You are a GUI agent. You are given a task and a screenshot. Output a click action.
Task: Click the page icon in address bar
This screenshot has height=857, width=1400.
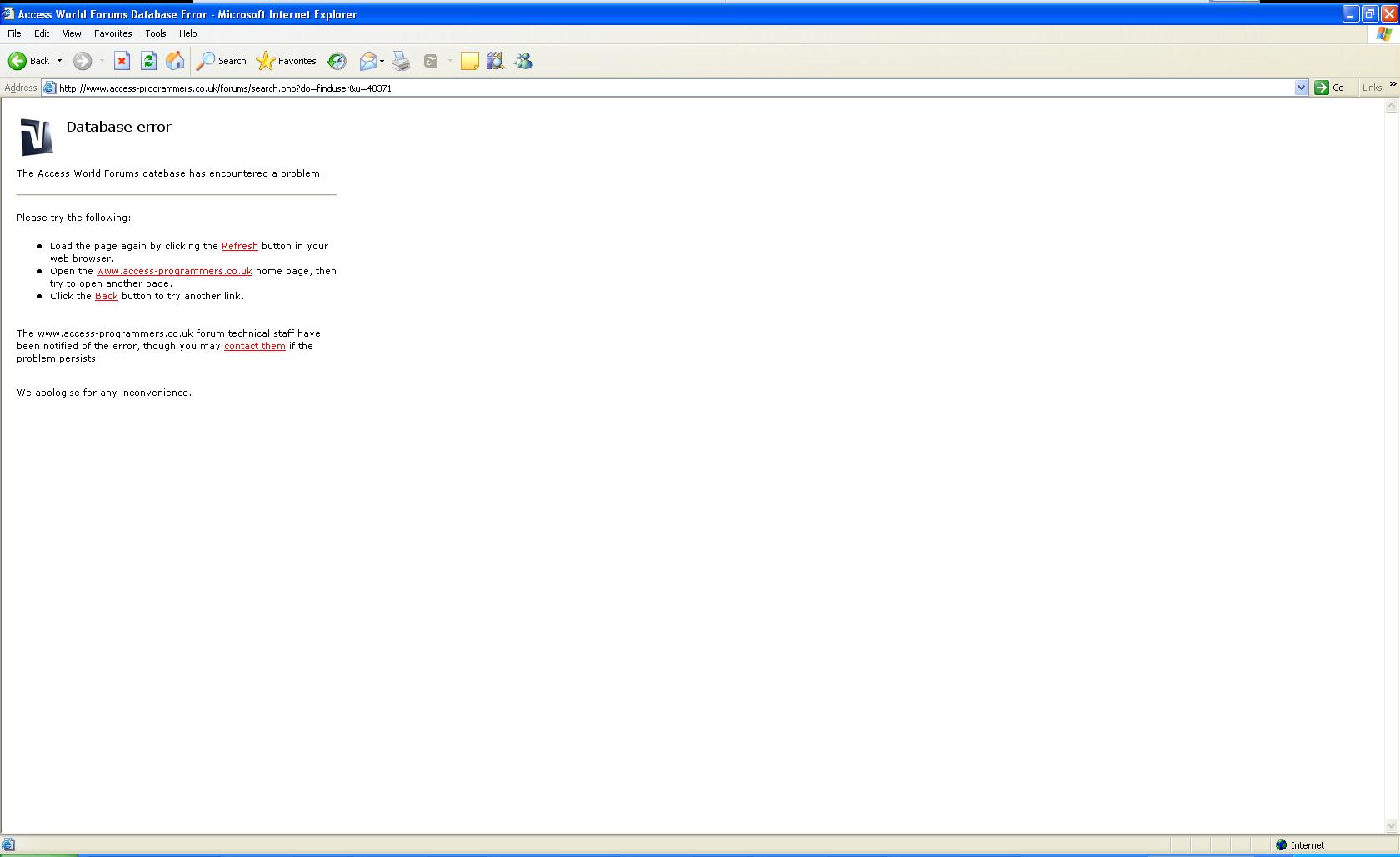click(x=50, y=88)
